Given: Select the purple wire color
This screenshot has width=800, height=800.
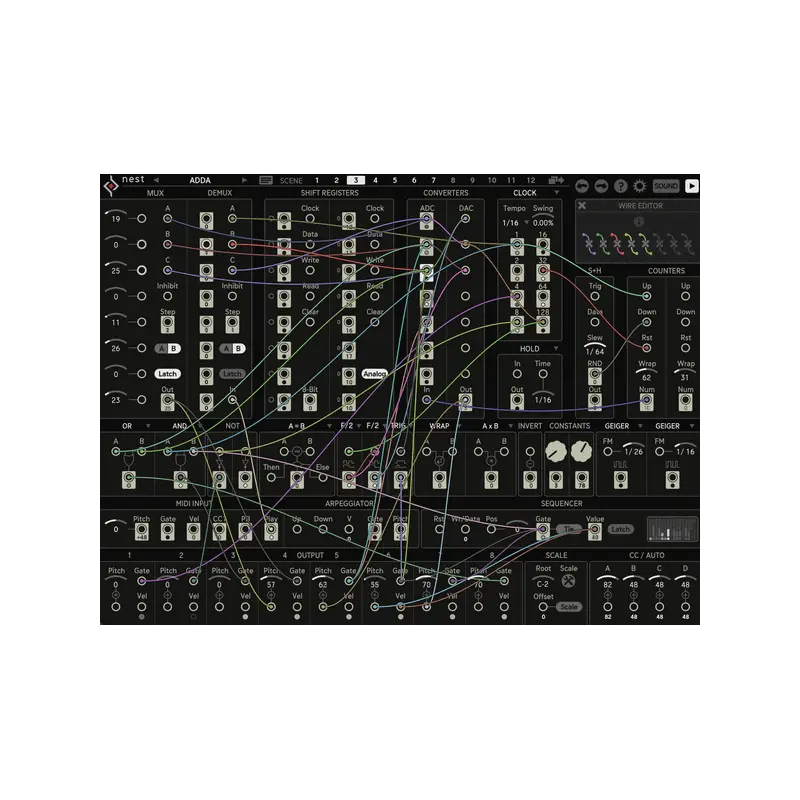Looking at the screenshot, I should 589,244.
